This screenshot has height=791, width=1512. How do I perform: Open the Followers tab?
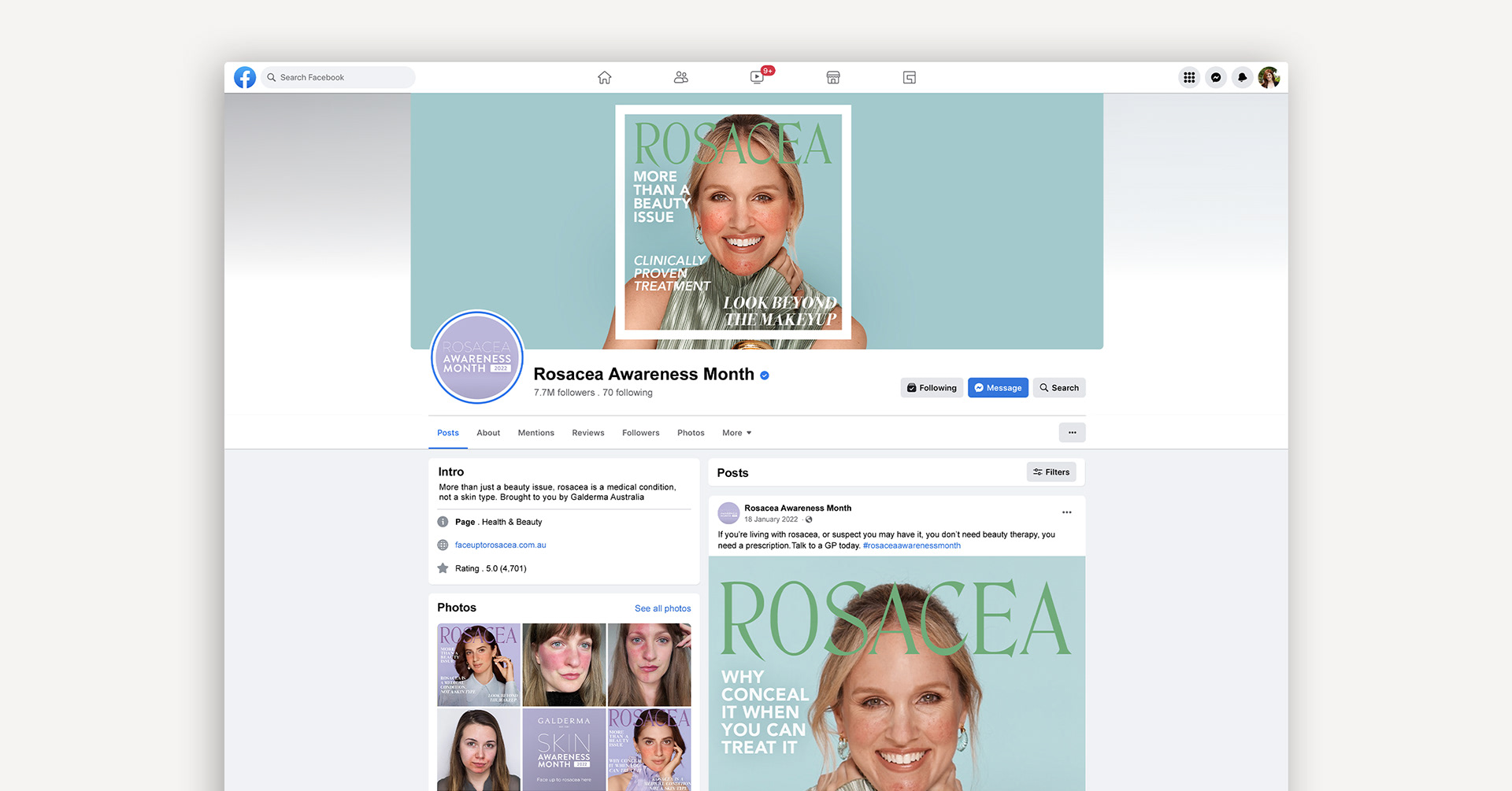coord(641,433)
